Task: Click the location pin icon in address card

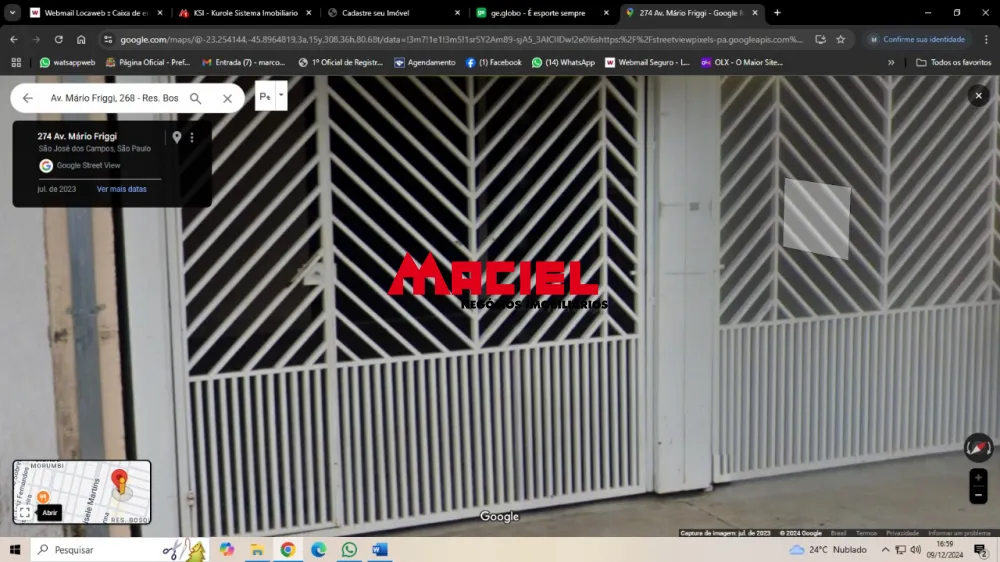Action: (177, 137)
